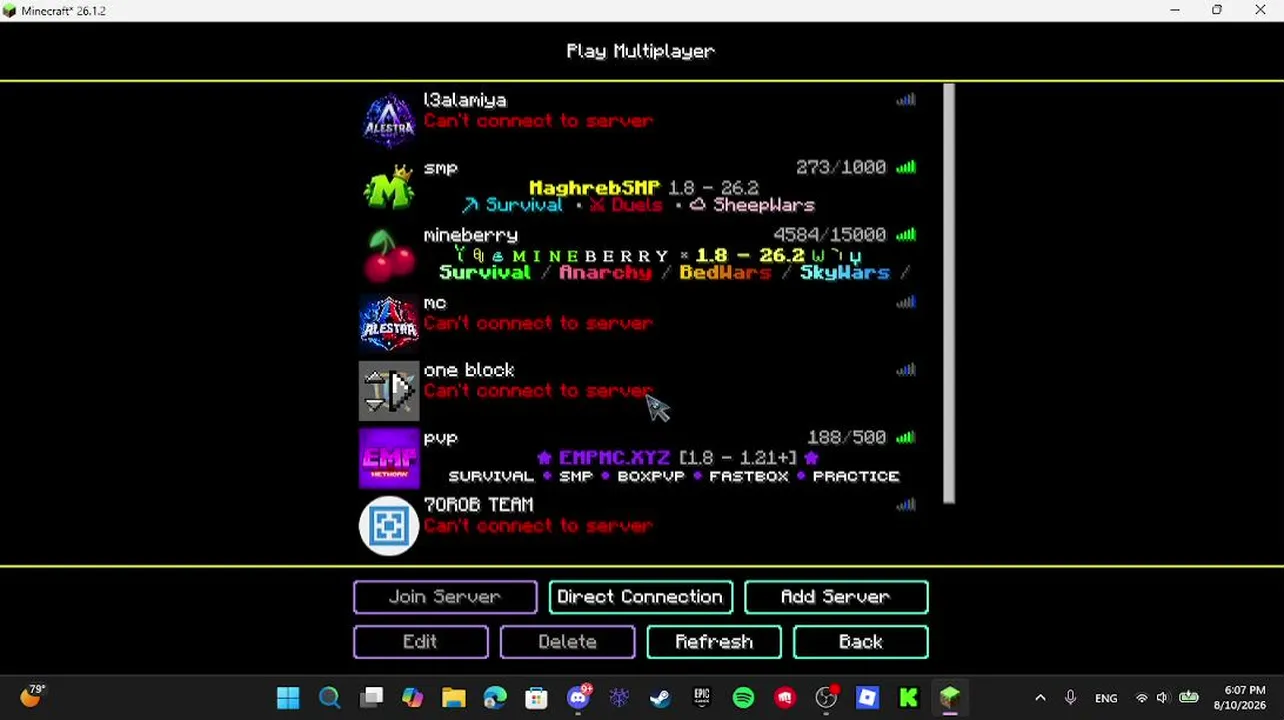Click the mc server signal indicator
The width and height of the screenshot is (1284, 720).
906,302
